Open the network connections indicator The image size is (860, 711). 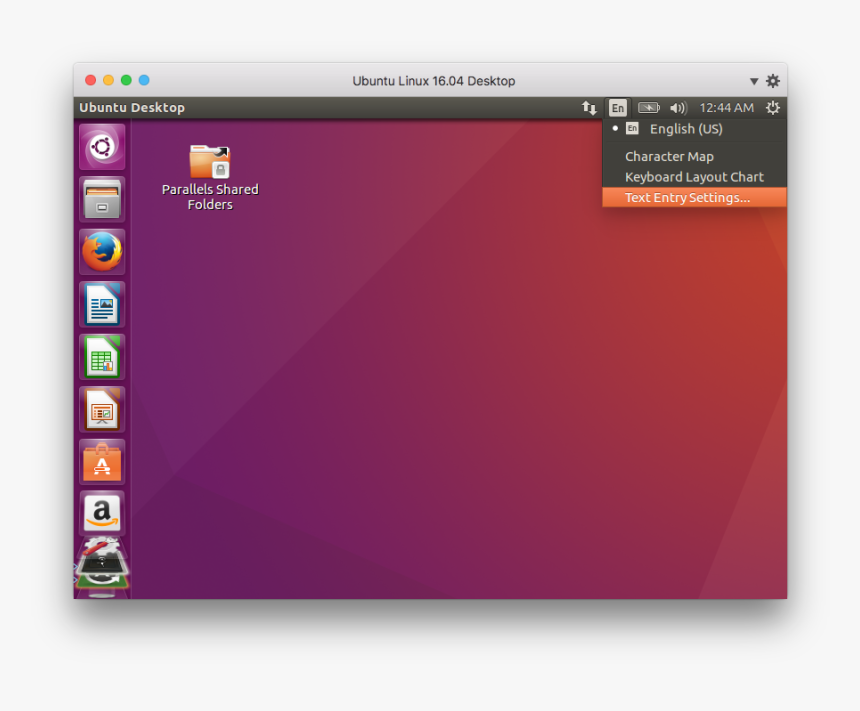589,108
